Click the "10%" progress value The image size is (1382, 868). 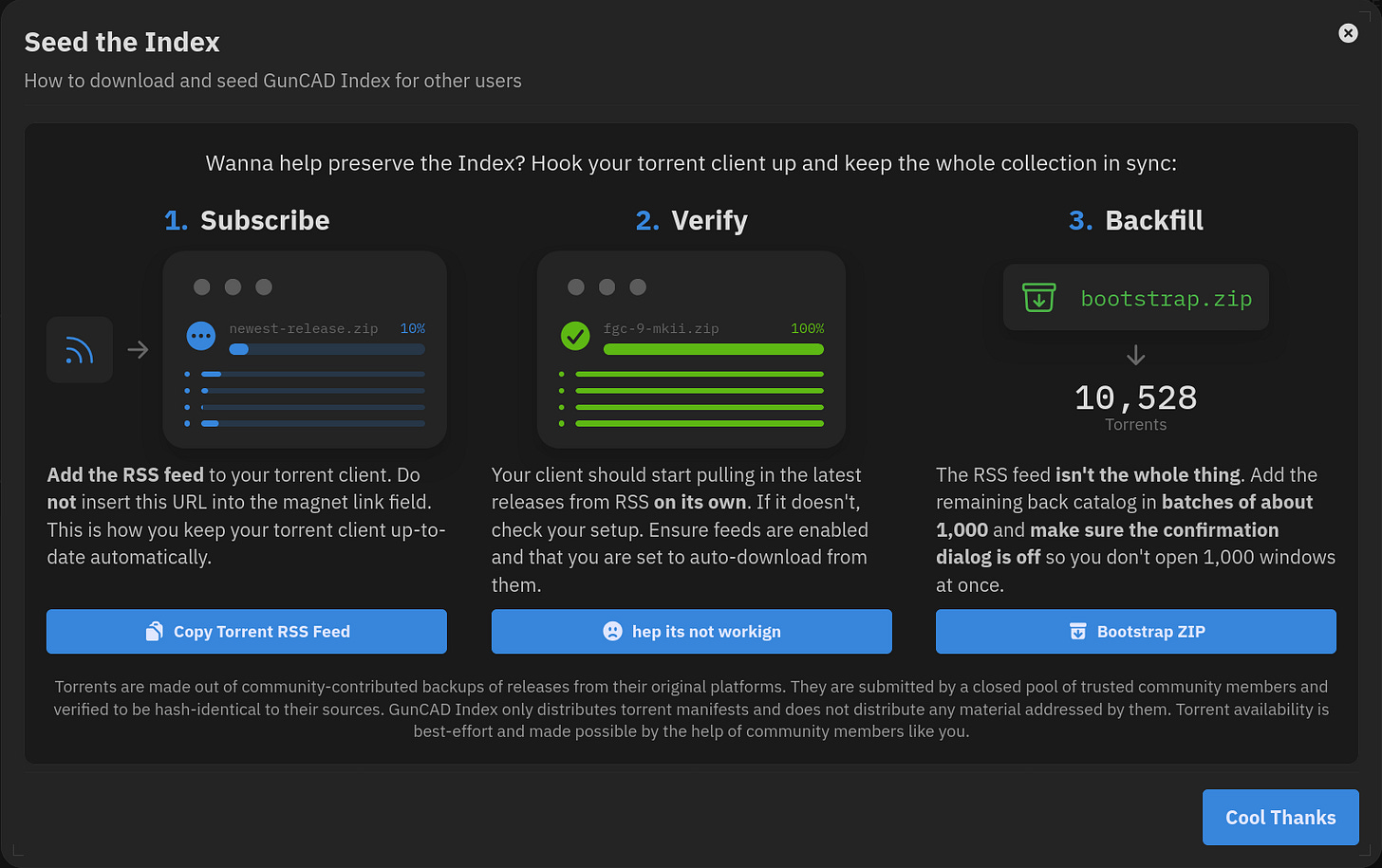(413, 329)
